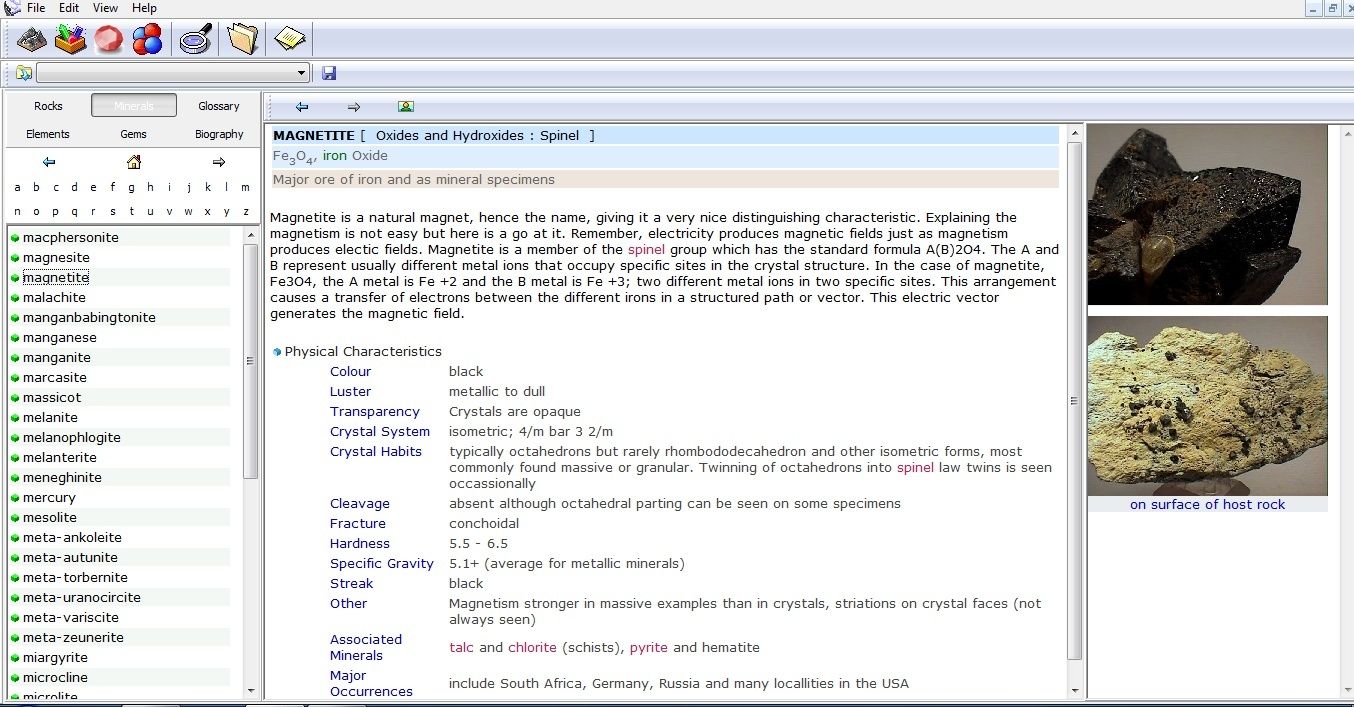Select the Minerals tab button
Viewport: 1354px width, 707px height.
tap(134, 106)
